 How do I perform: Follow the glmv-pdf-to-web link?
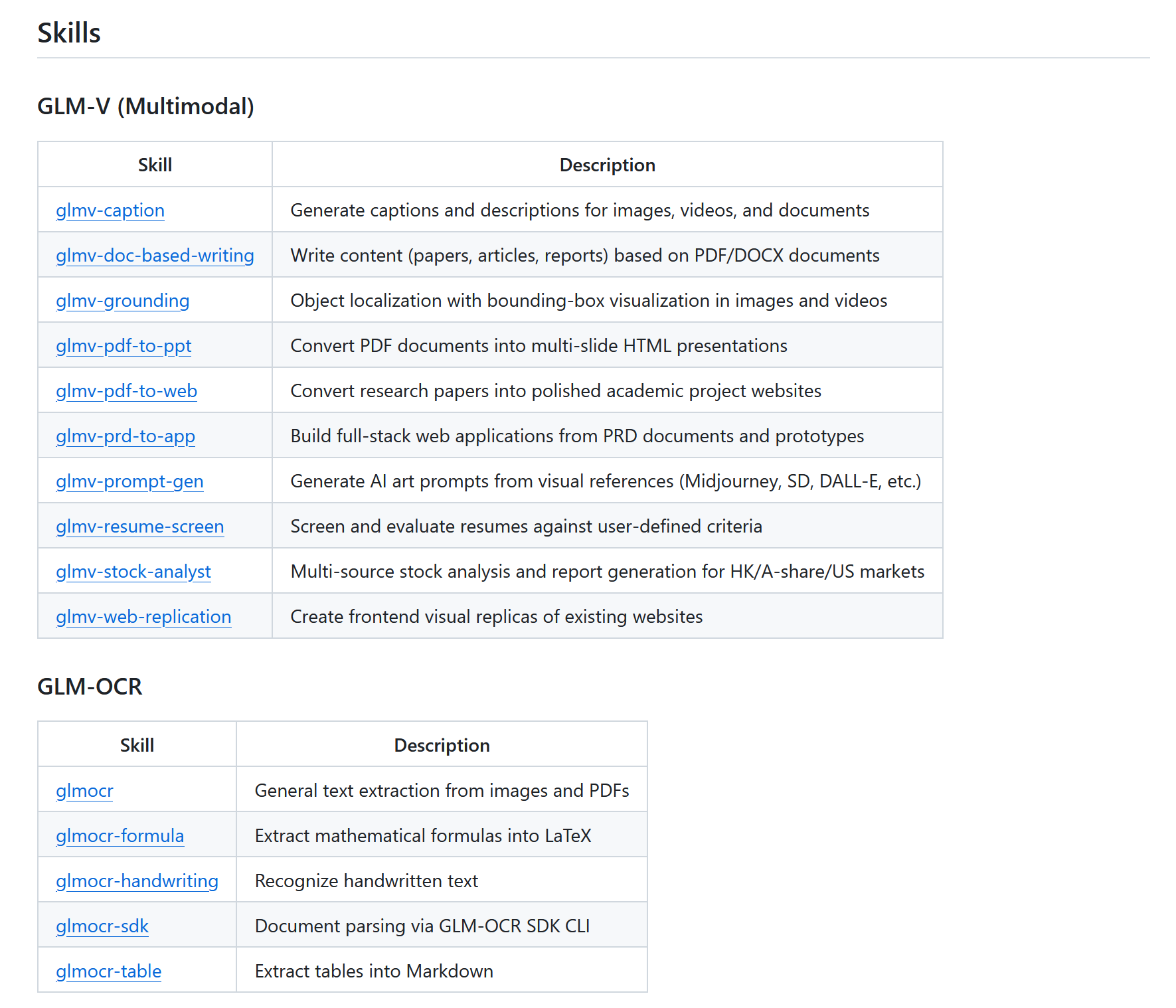pos(126,391)
